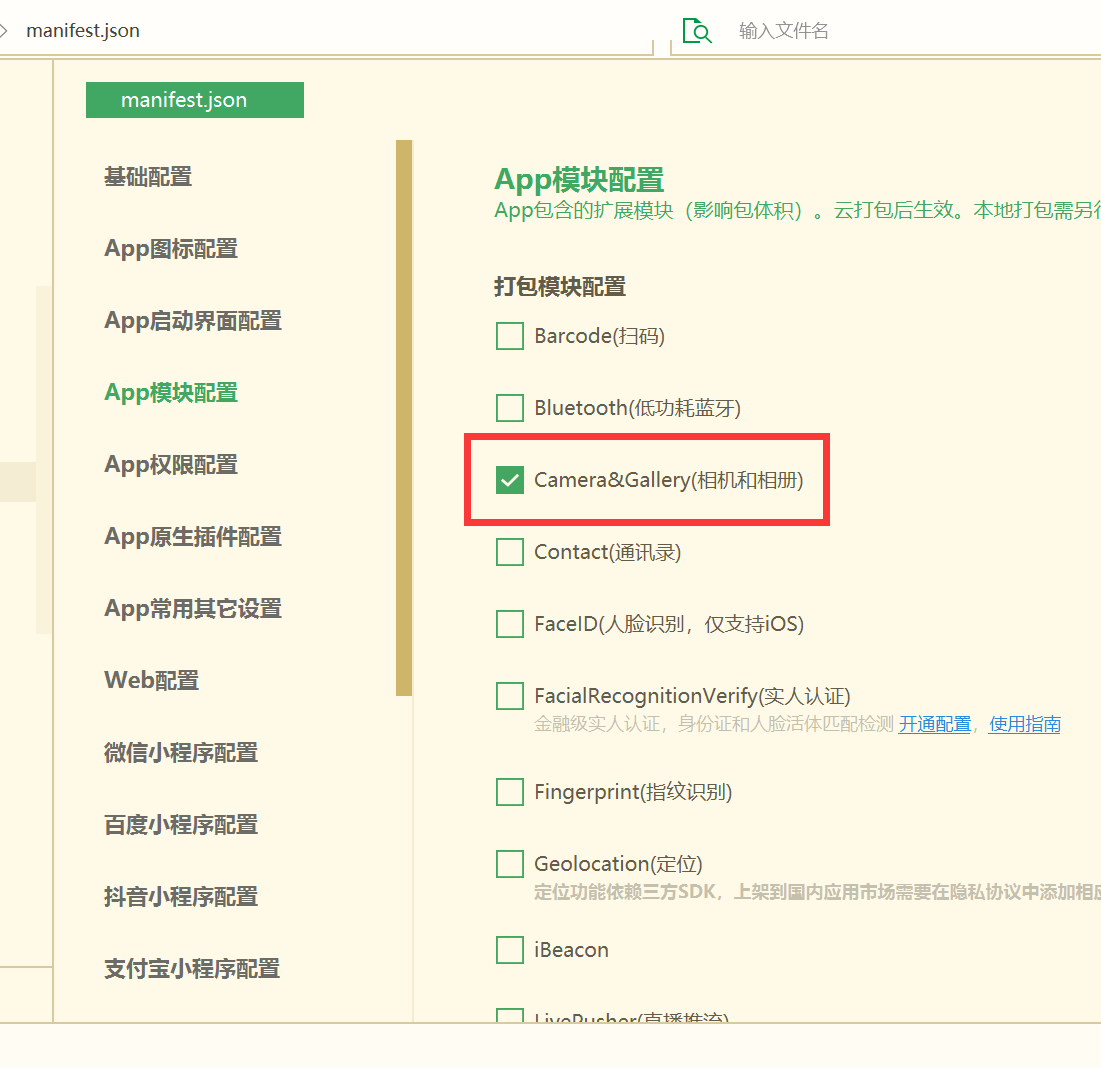Tick the FaceID (人脸识别) checkbox
The width and height of the screenshot is (1101, 1068).
coord(510,624)
